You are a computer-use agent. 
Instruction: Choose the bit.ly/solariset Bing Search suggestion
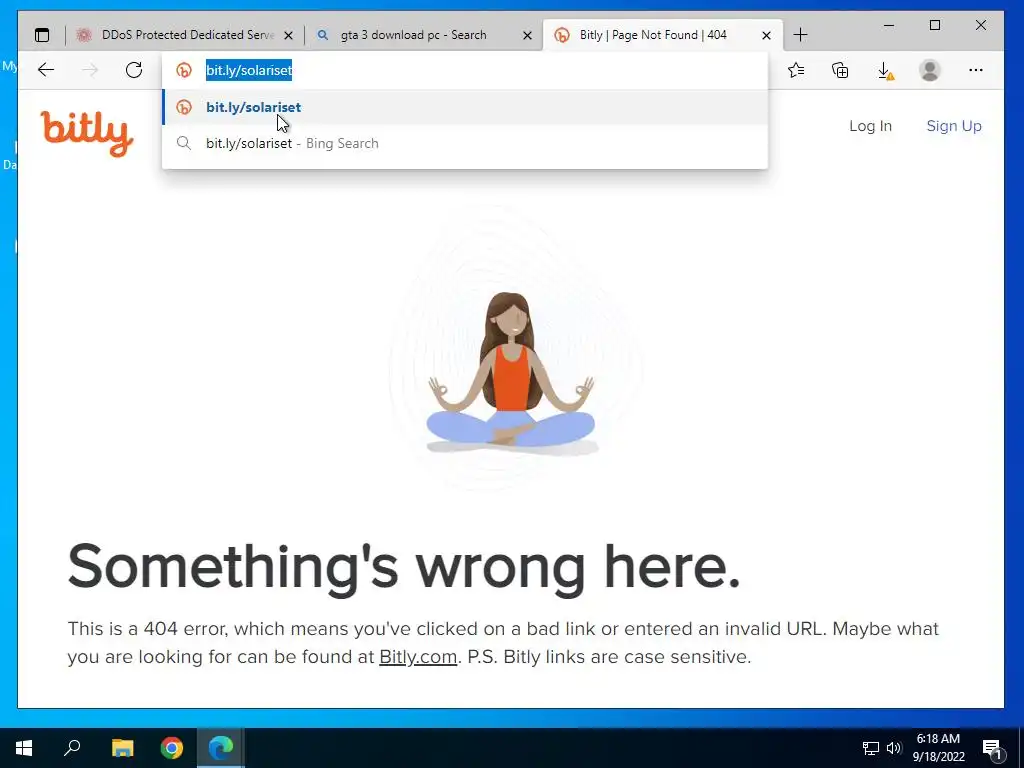click(x=465, y=143)
